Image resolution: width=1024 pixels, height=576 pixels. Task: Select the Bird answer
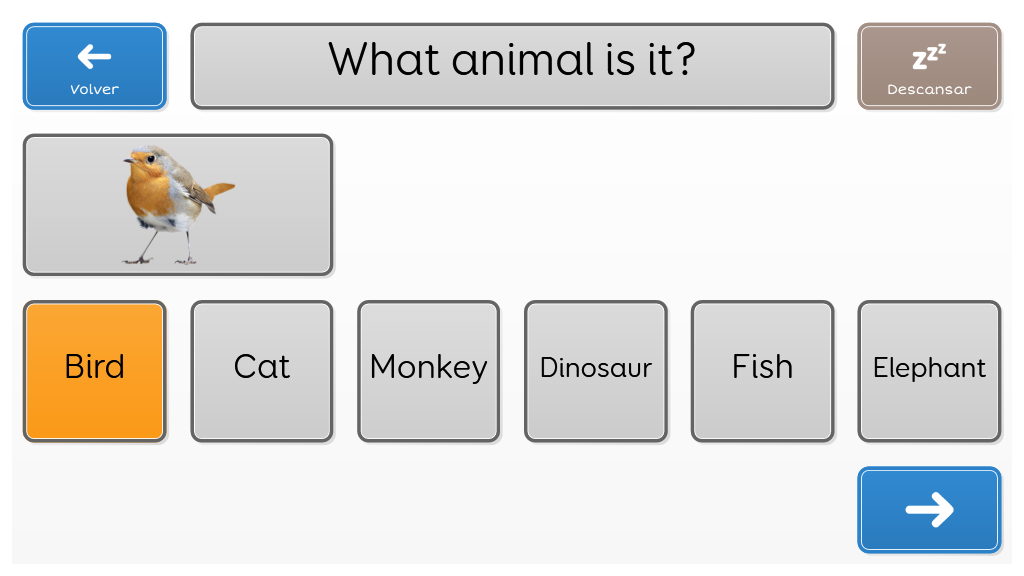click(x=95, y=371)
